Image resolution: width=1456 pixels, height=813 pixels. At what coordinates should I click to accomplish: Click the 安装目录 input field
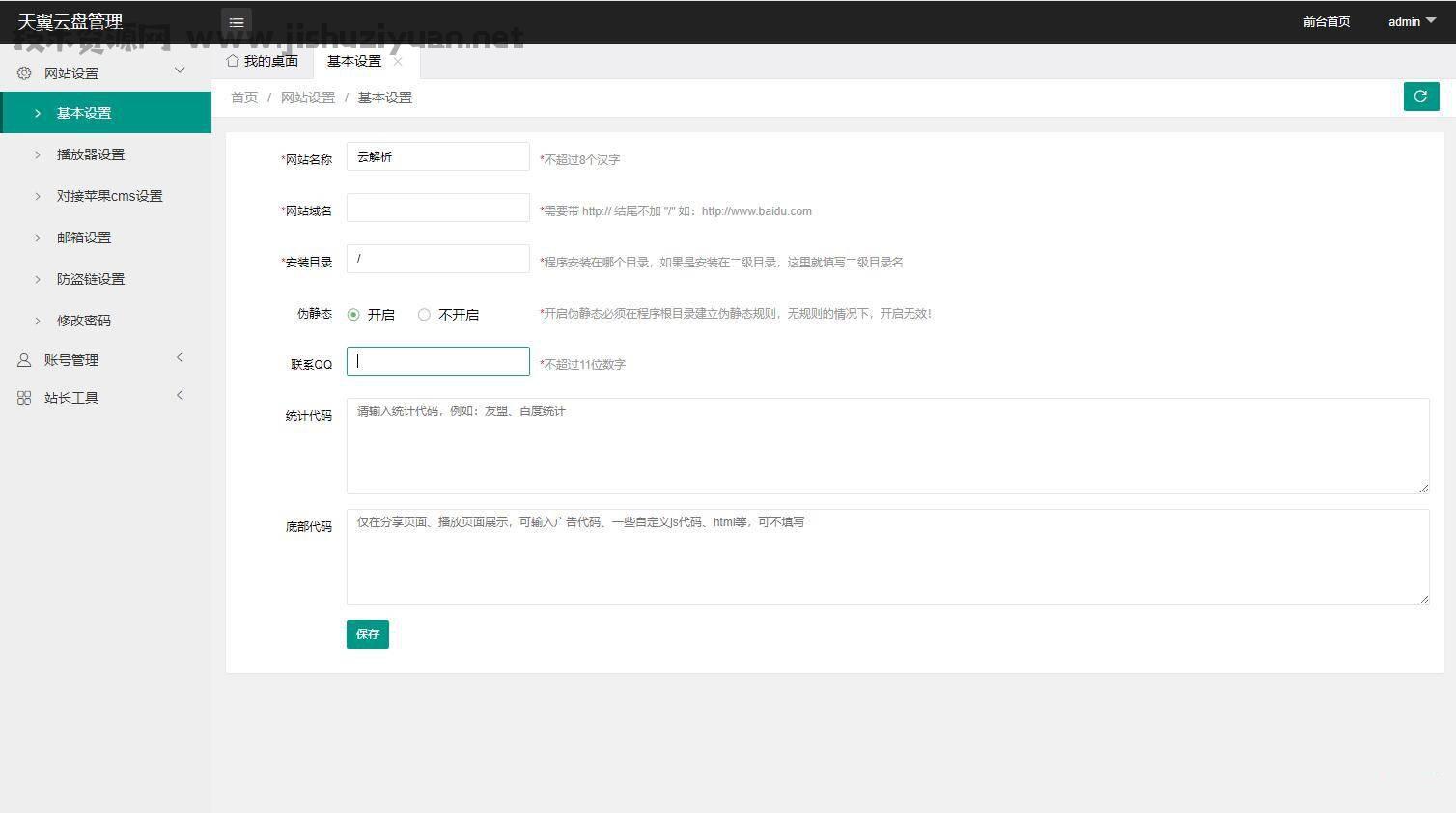click(438, 259)
